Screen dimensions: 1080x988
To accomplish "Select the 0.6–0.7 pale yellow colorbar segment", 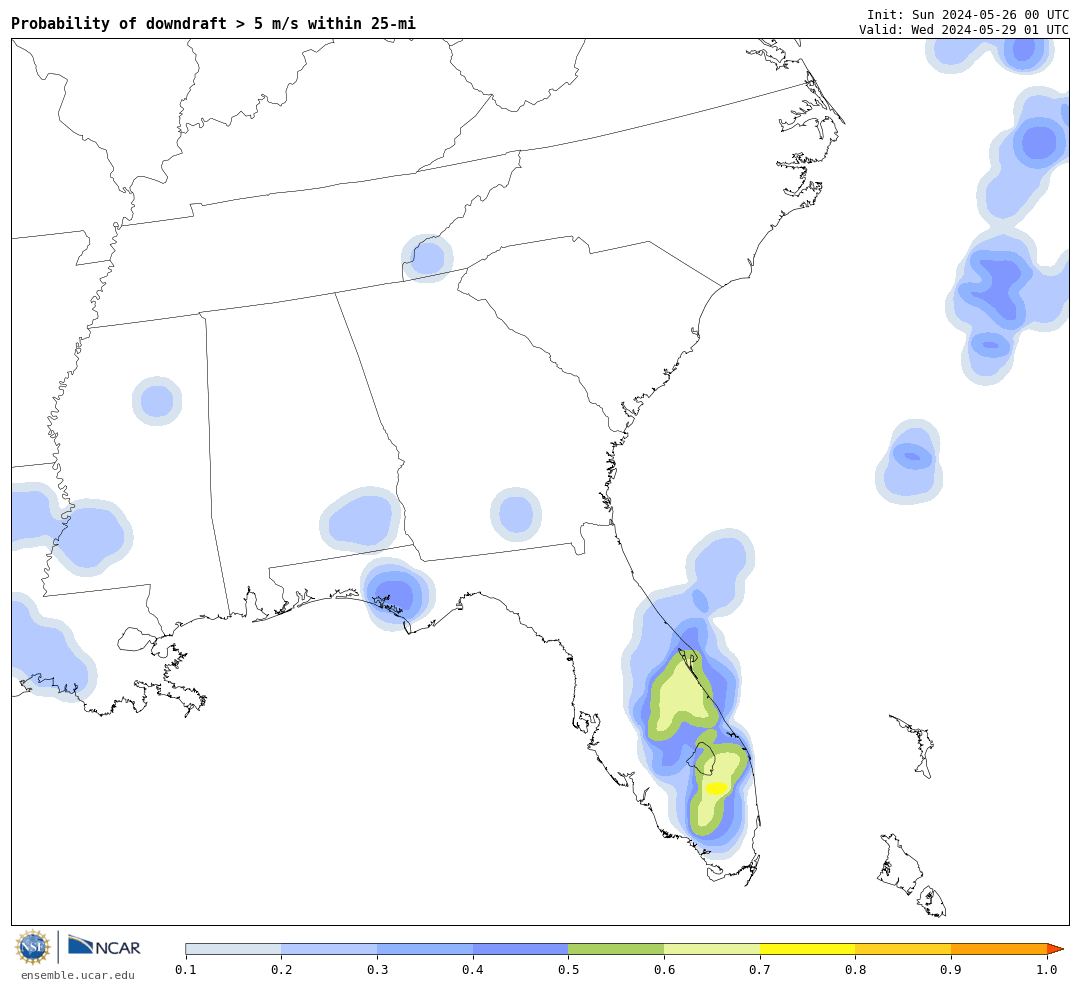I will (x=712, y=949).
